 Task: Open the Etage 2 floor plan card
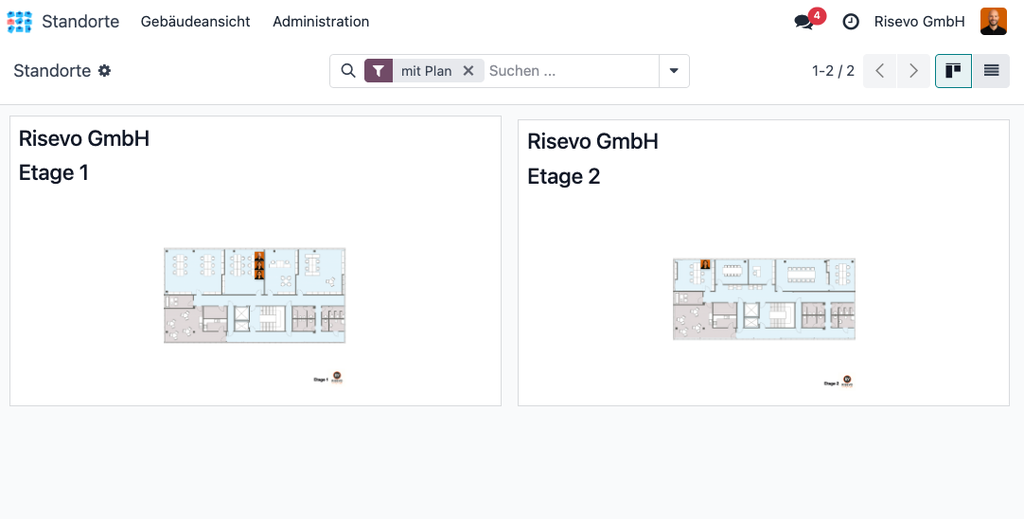click(x=763, y=263)
